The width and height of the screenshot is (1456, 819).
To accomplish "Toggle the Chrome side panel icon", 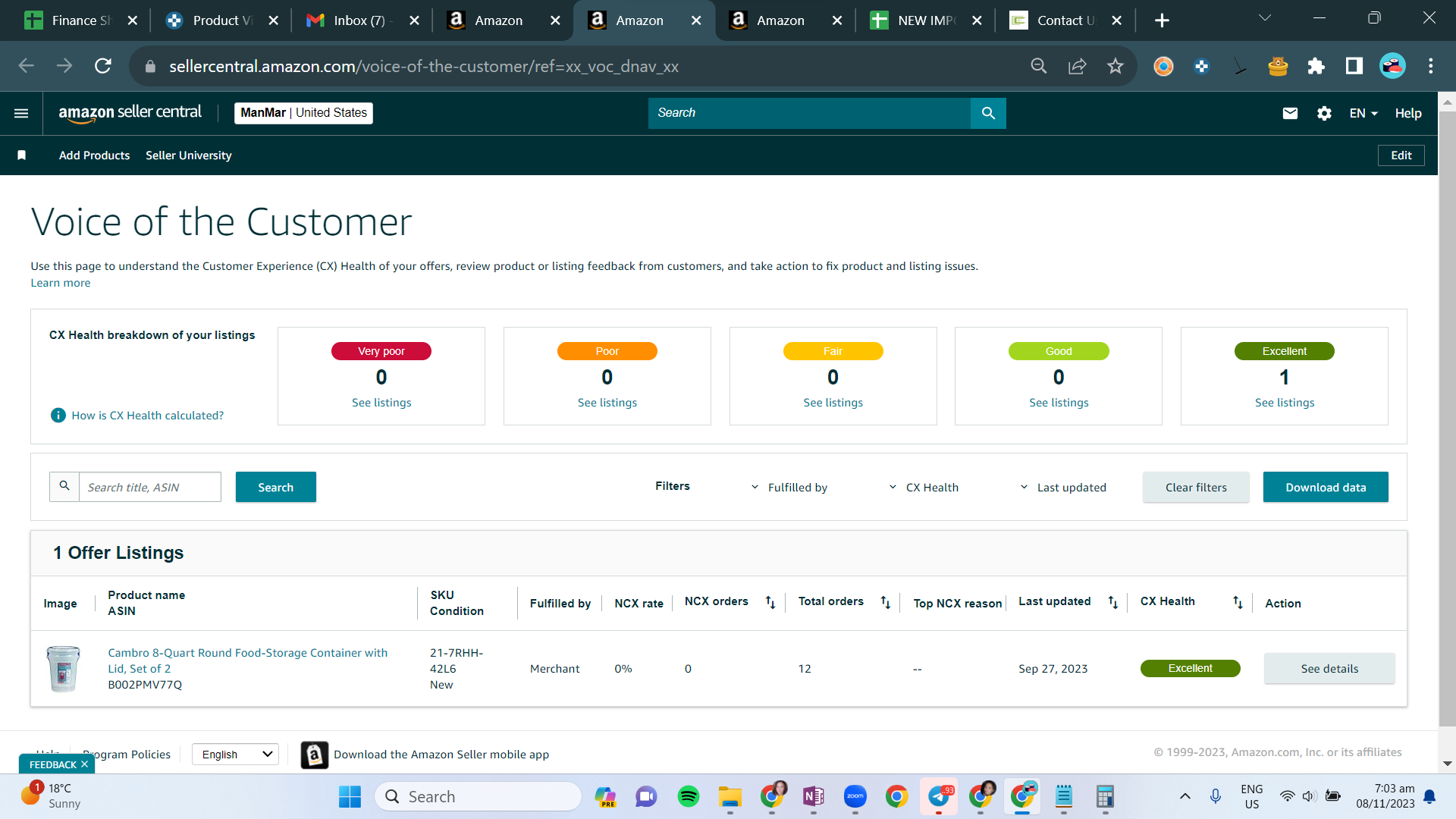I will [1354, 66].
